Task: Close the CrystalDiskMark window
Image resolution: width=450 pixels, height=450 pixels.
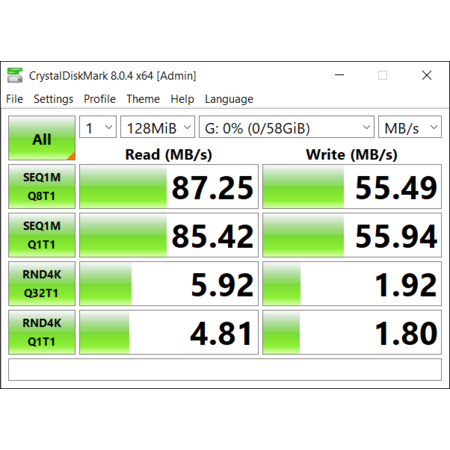Action: (x=427, y=75)
